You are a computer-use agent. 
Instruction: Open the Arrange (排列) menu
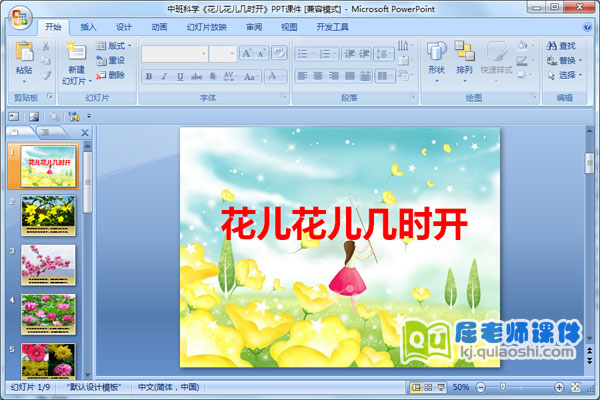(x=465, y=62)
